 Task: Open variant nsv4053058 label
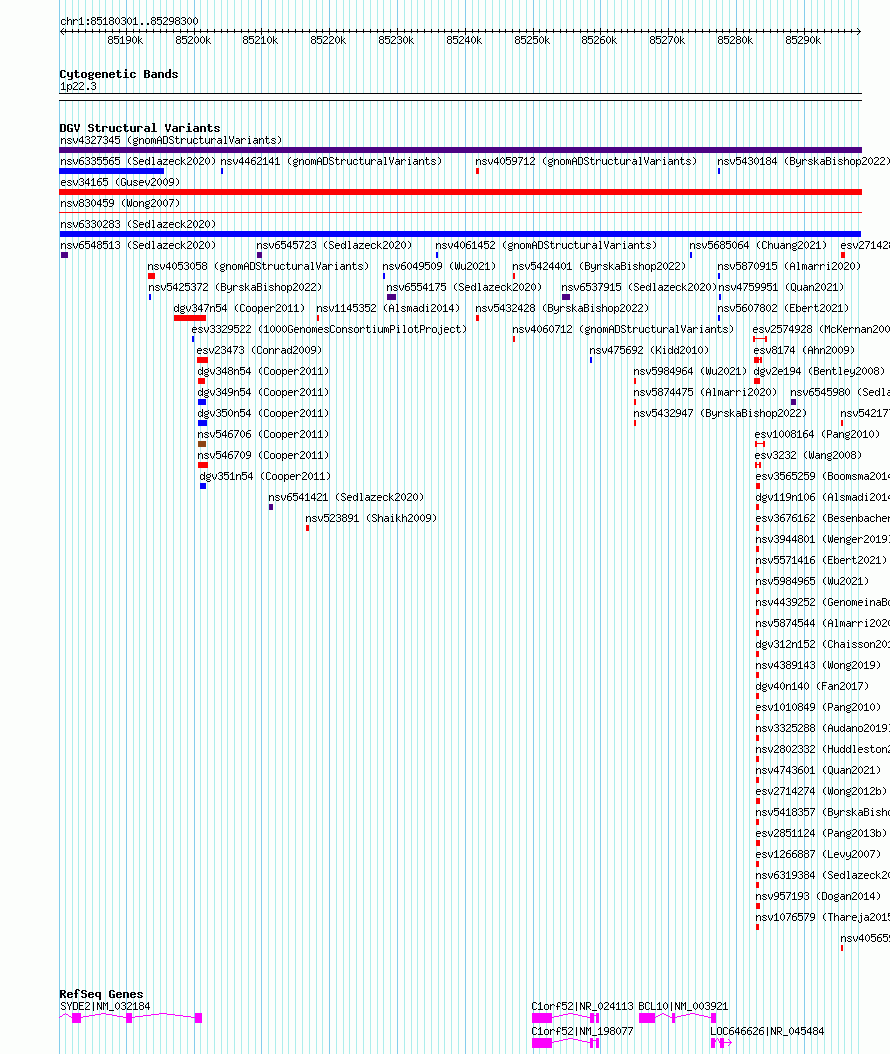tap(258, 266)
